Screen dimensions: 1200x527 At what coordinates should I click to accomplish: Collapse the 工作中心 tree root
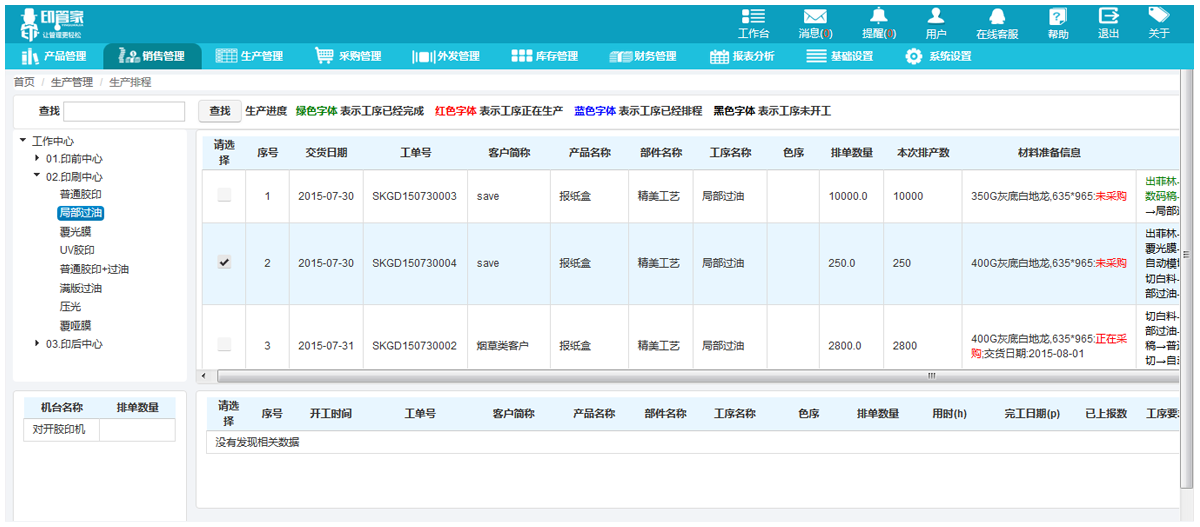pos(23,140)
